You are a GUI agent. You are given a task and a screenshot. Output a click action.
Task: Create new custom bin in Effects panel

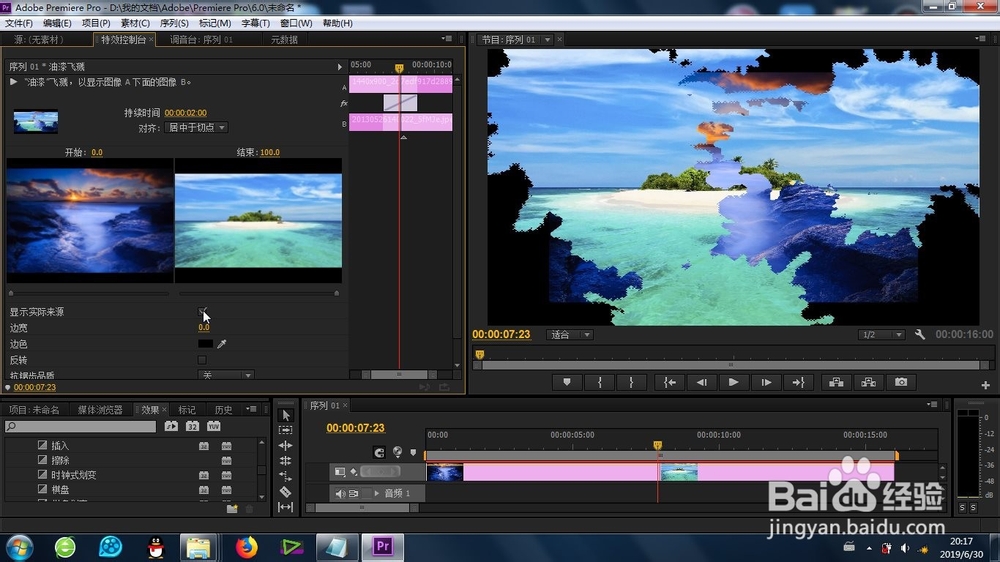click(x=232, y=508)
